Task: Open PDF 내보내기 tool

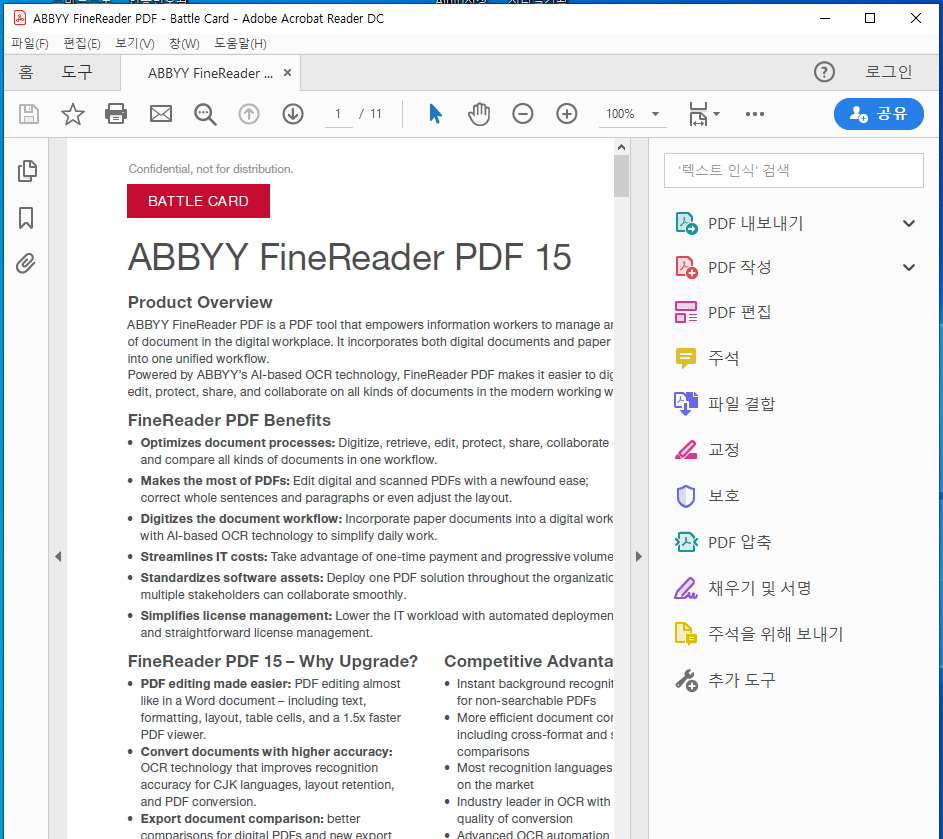Action: click(x=793, y=223)
